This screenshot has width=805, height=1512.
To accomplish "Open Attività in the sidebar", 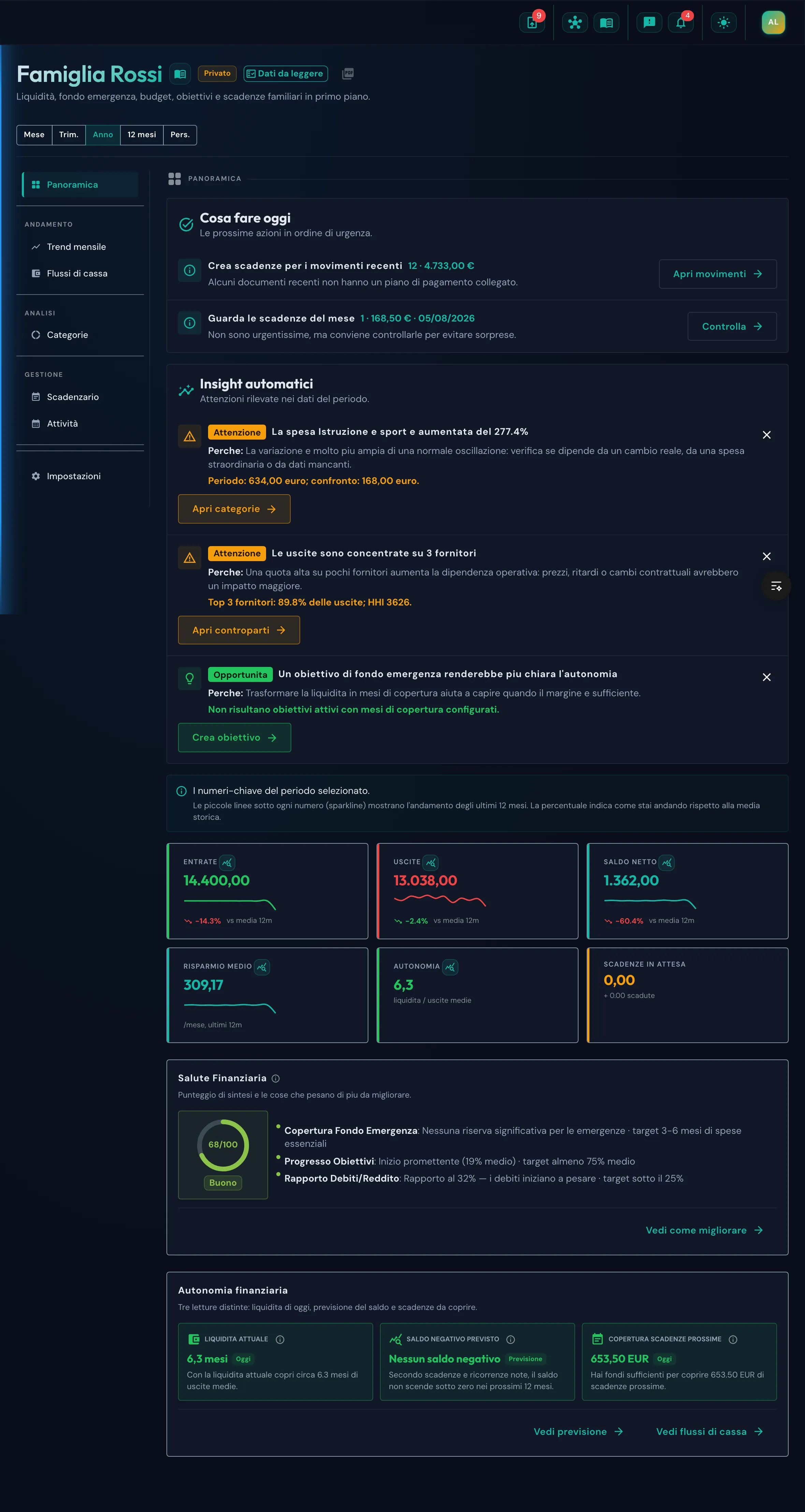I will pyautogui.click(x=80, y=423).
